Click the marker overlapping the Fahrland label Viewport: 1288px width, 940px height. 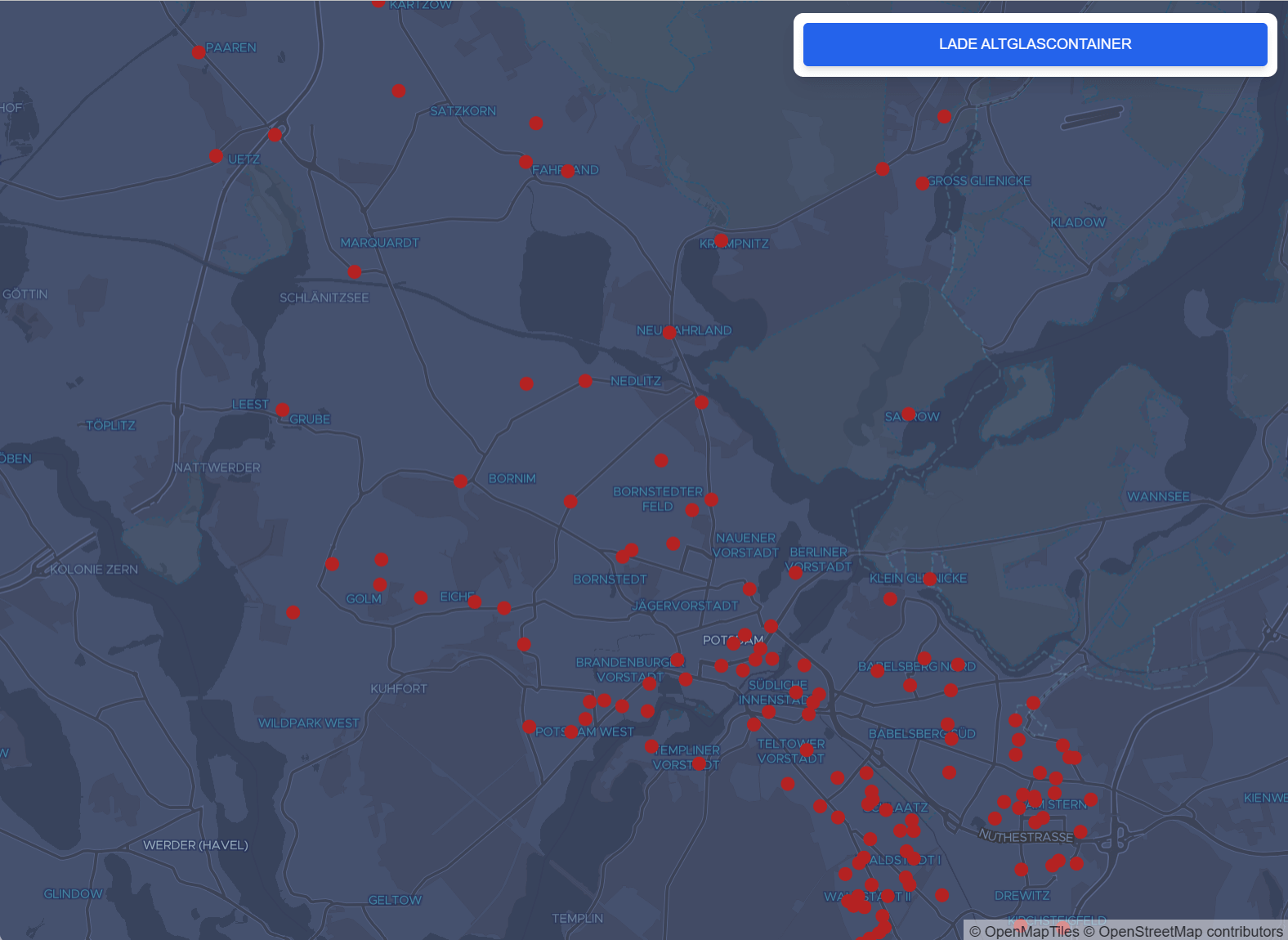click(568, 171)
